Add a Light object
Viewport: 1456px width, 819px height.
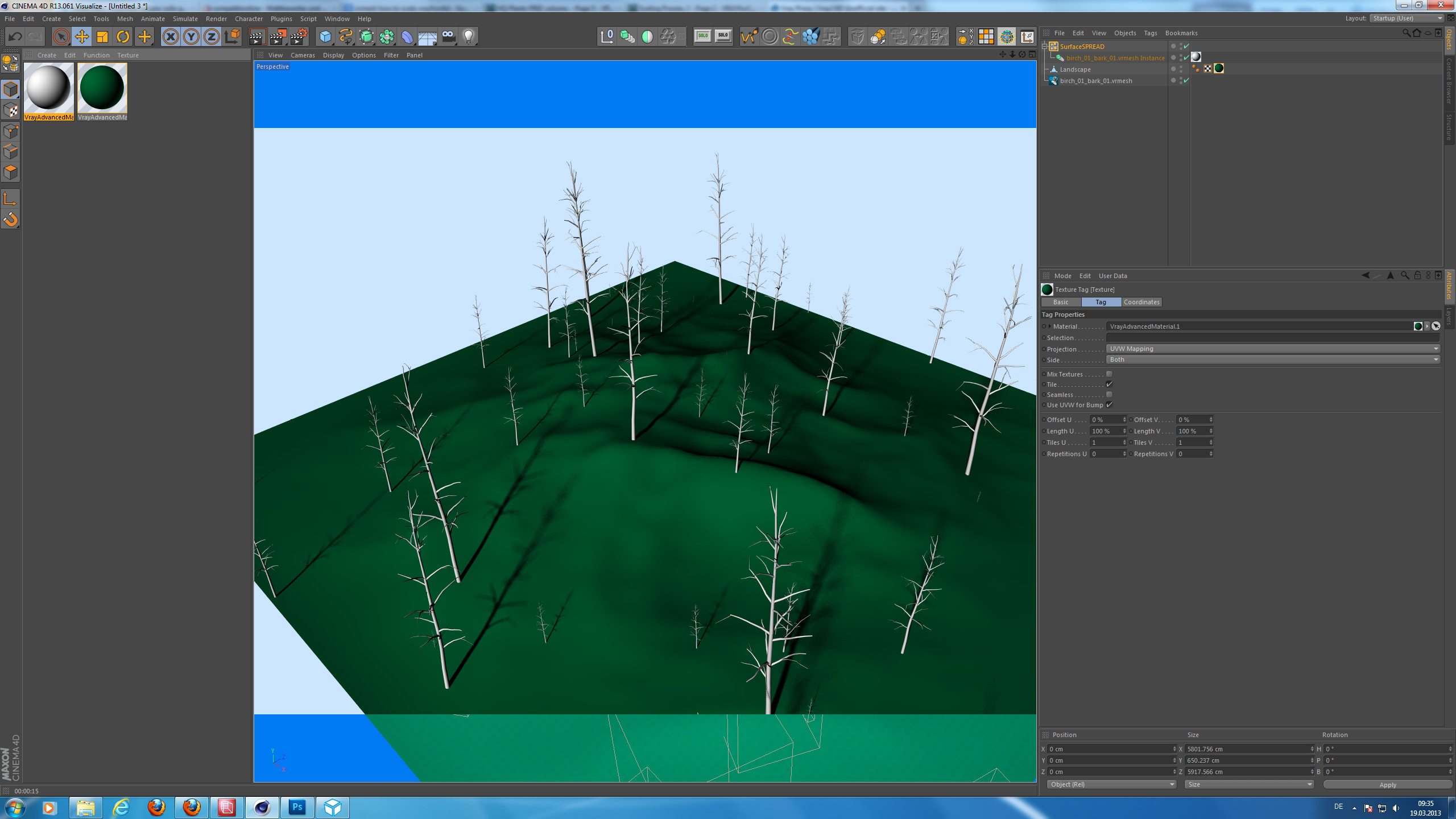click(x=469, y=37)
